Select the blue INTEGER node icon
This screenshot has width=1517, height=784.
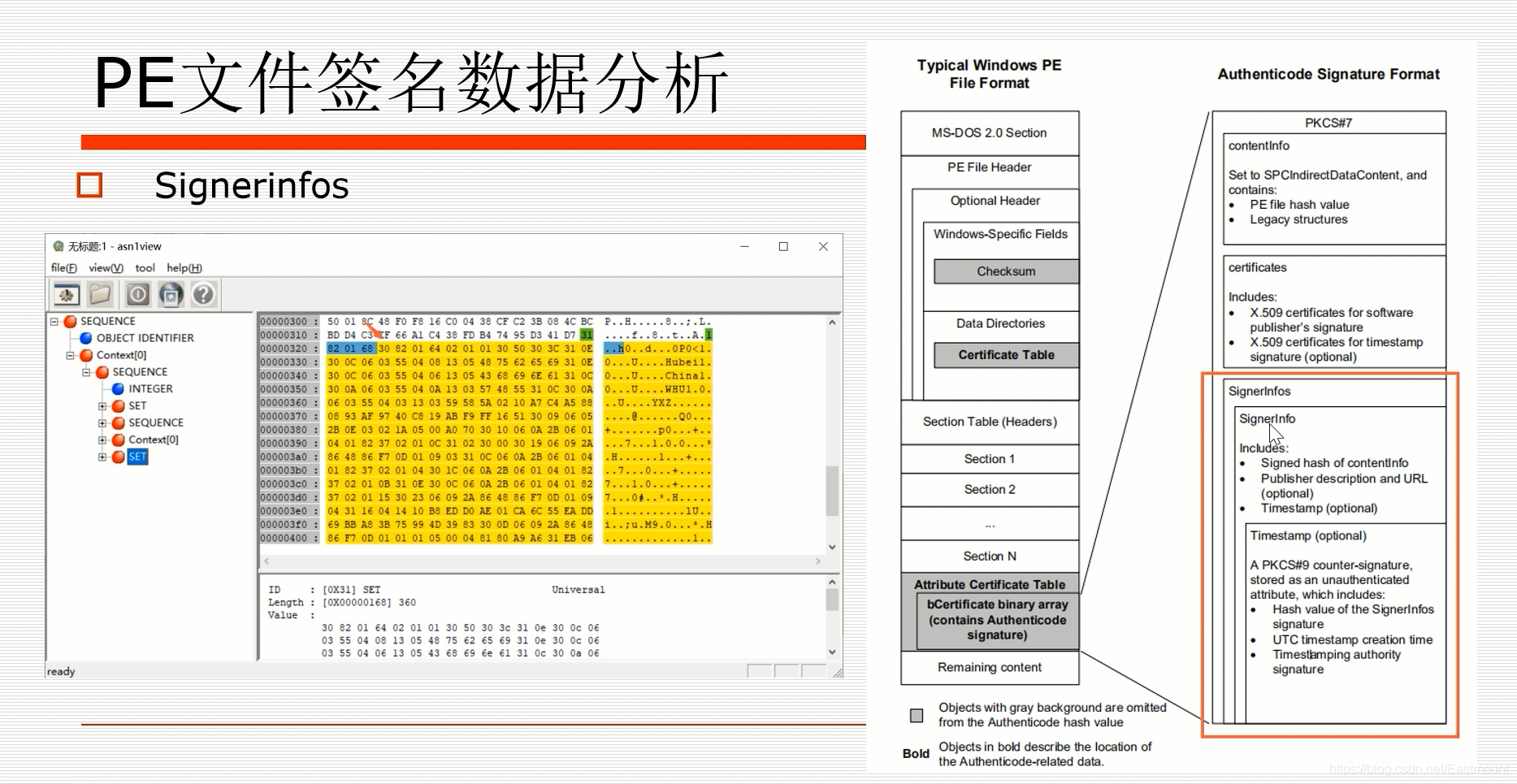118,388
